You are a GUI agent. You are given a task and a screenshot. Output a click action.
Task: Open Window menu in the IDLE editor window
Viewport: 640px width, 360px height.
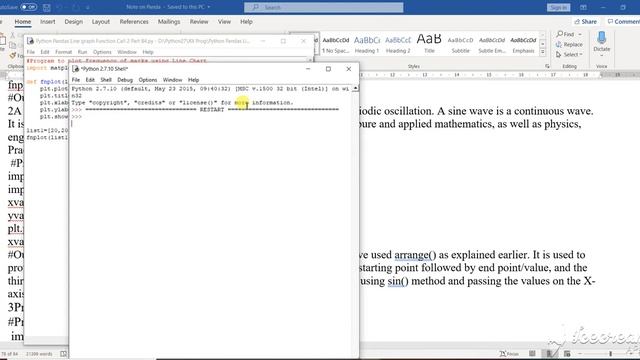click(127, 52)
